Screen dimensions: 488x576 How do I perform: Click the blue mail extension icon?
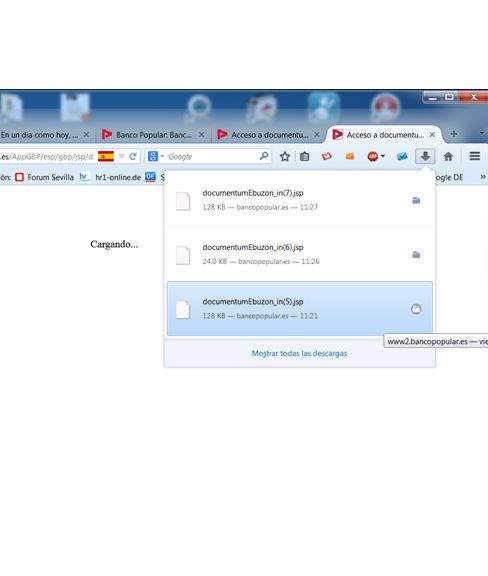point(402,156)
